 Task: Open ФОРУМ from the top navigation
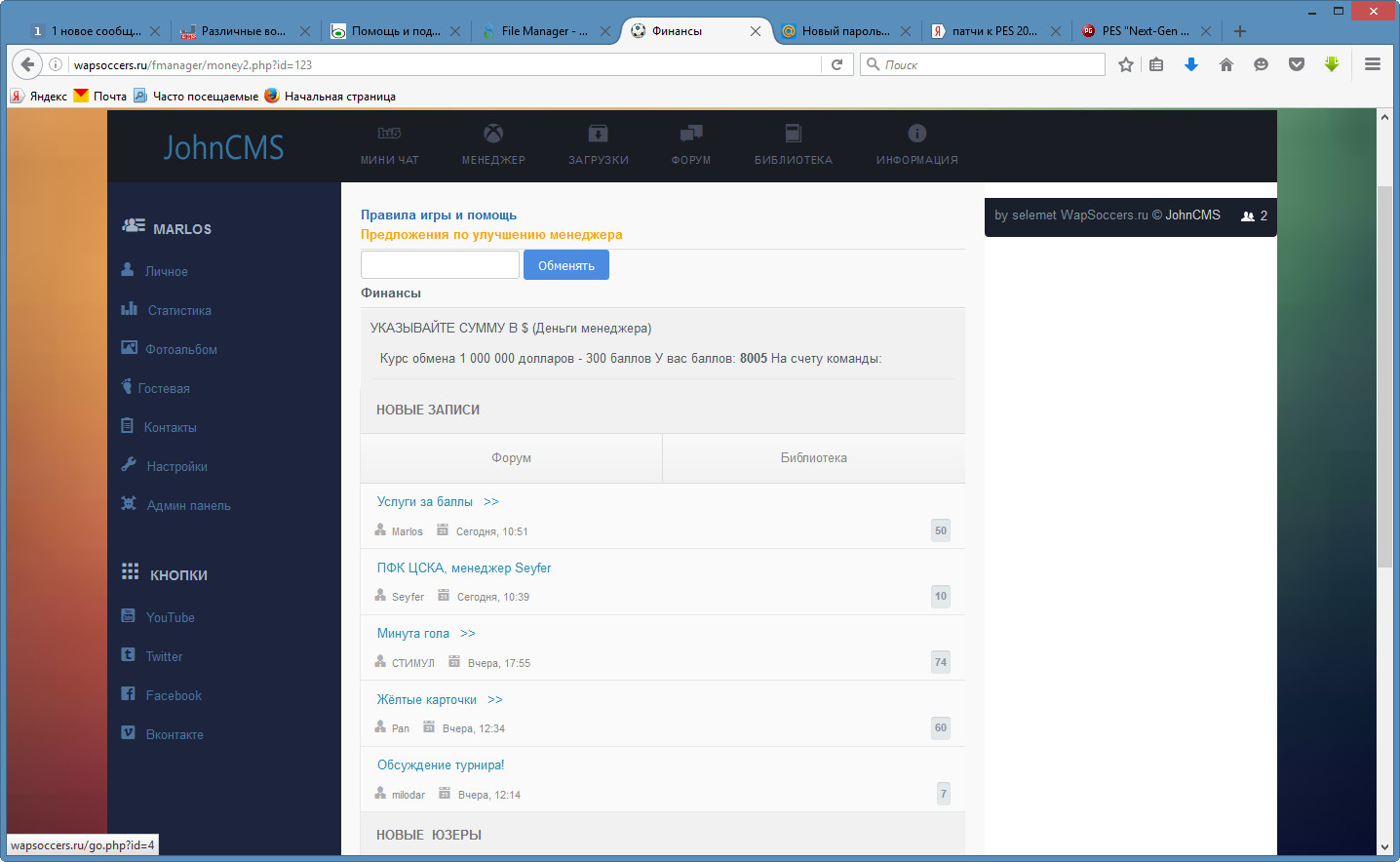coord(691,145)
